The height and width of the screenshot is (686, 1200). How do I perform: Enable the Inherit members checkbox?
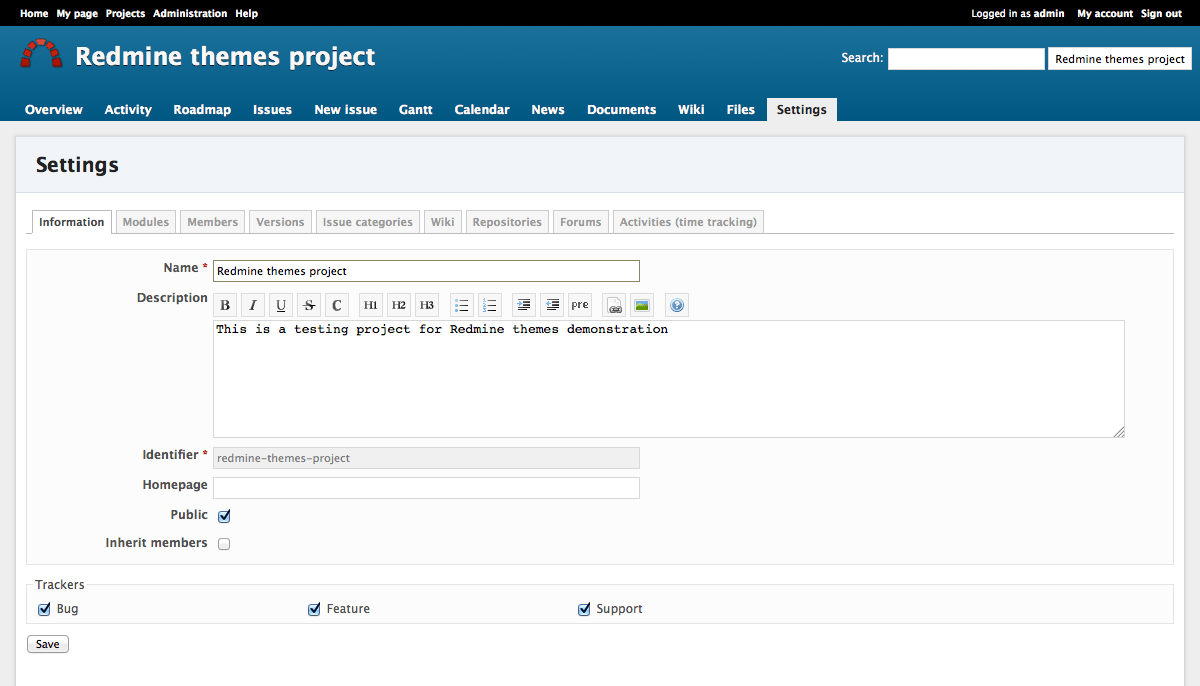click(x=224, y=544)
